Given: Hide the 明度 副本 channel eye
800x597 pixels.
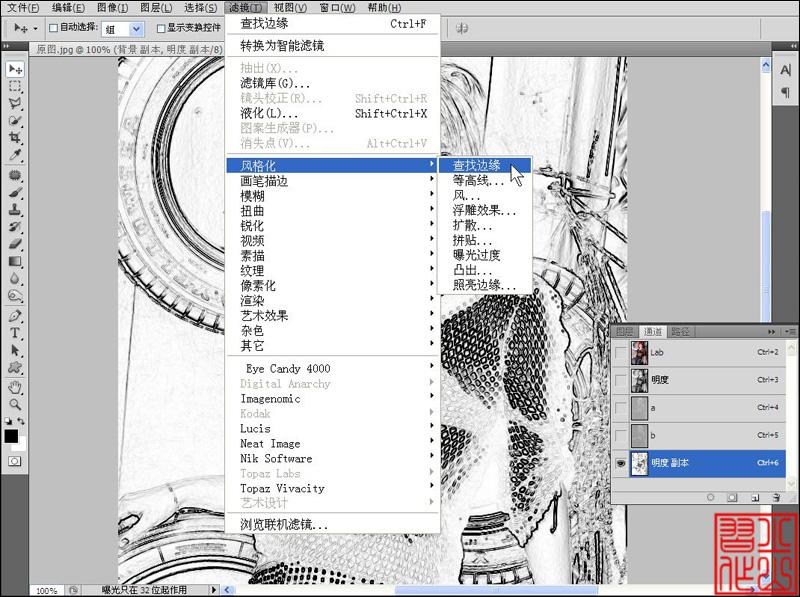Looking at the screenshot, I should coord(620,463).
